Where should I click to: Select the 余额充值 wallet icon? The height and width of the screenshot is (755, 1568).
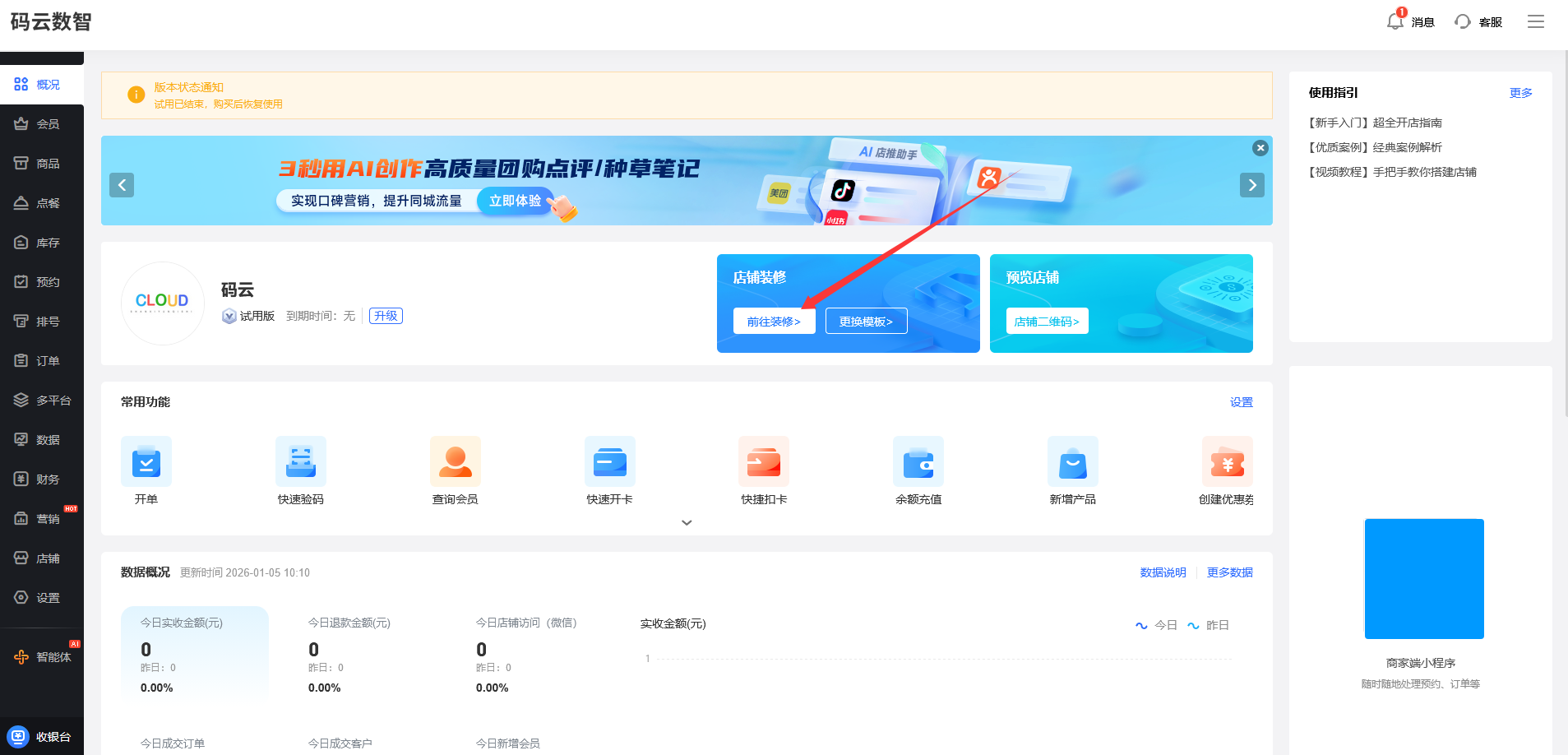click(x=918, y=462)
